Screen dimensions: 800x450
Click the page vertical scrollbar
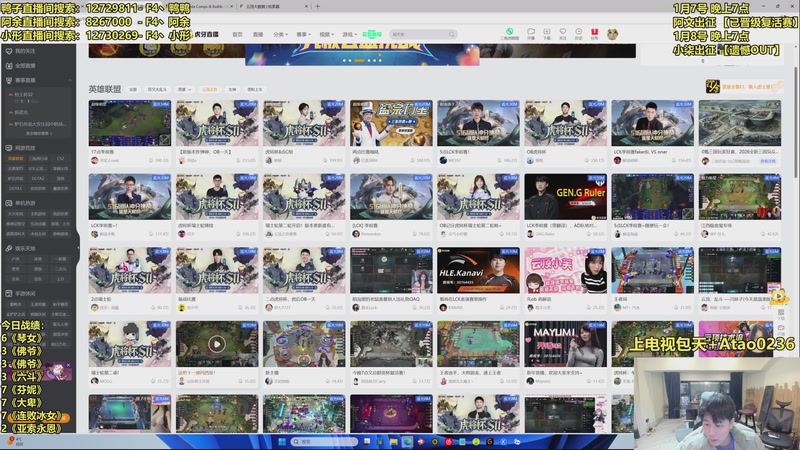point(796,122)
